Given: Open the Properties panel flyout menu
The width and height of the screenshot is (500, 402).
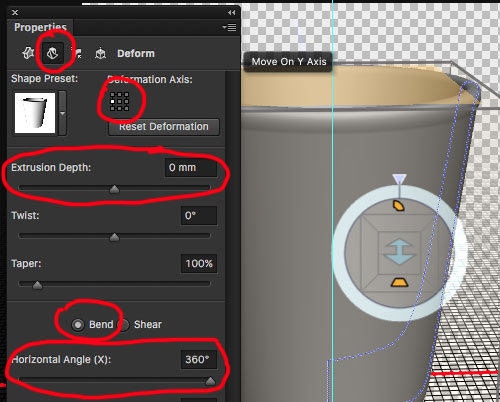Looking at the screenshot, I should (230, 27).
